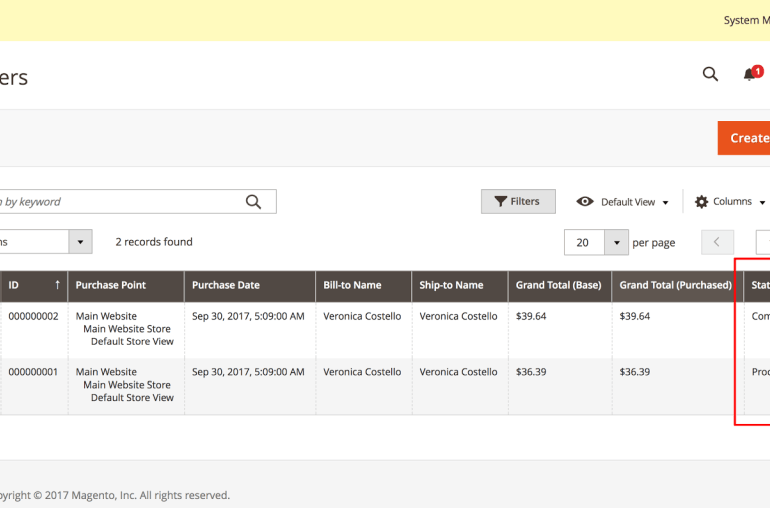770x508 pixels.
Task: Sort by Bill-to Name column header
Action: (363, 285)
